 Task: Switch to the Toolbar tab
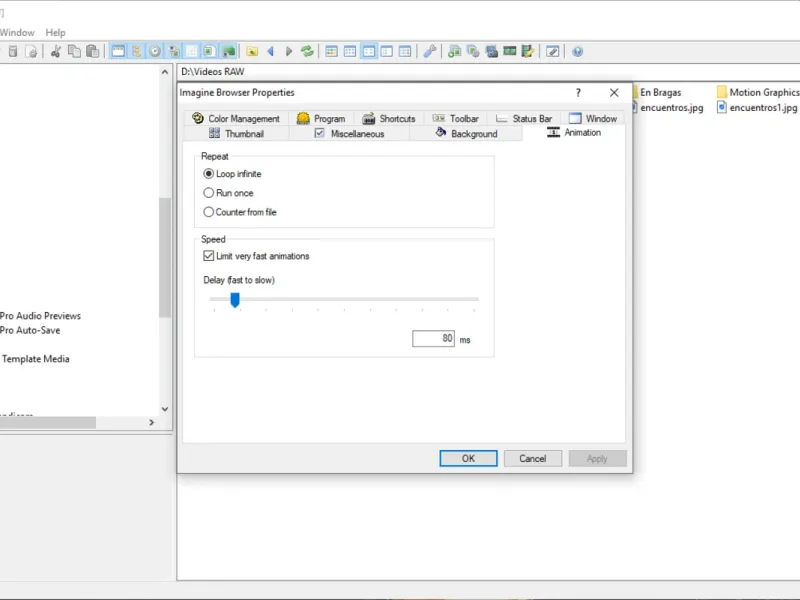coord(456,118)
